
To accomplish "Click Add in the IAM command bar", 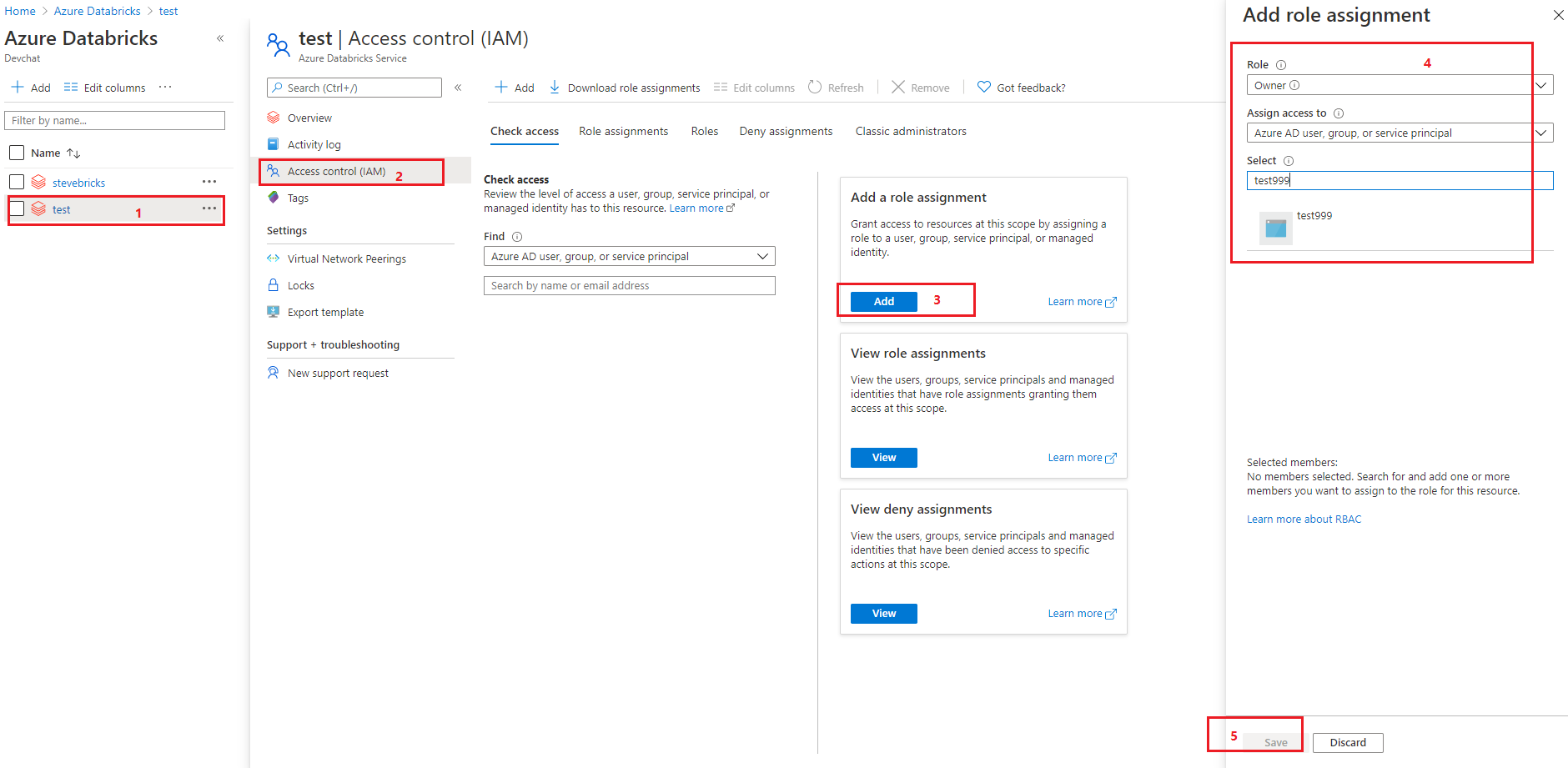I will (515, 88).
